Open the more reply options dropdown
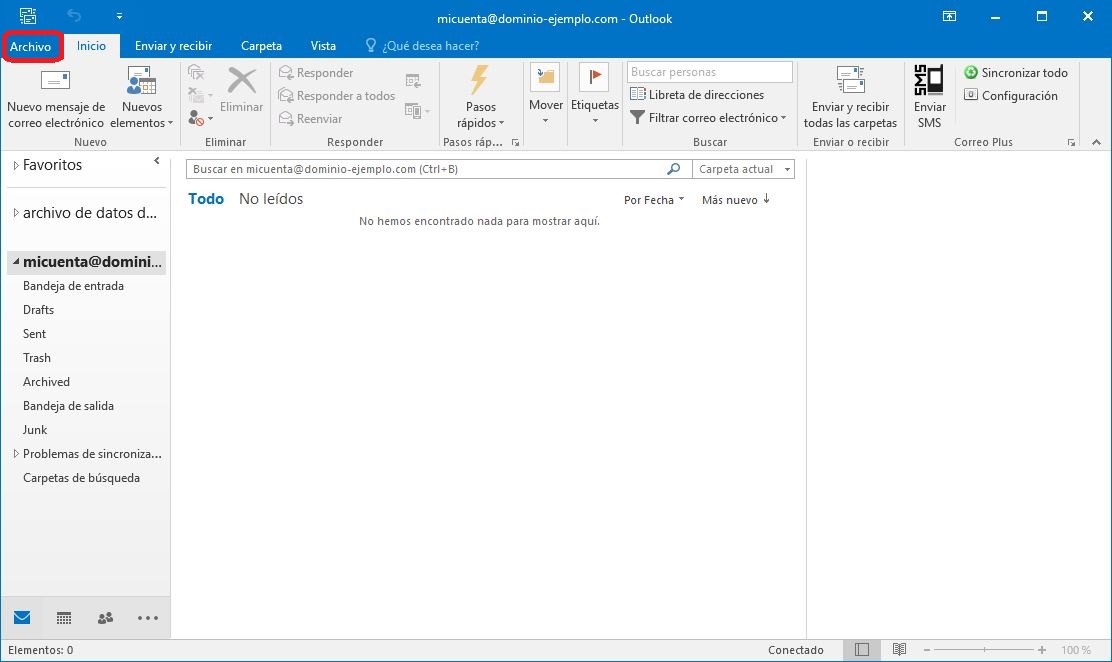Image resolution: width=1112 pixels, height=662 pixels. pyautogui.click(x=417, y=110)
